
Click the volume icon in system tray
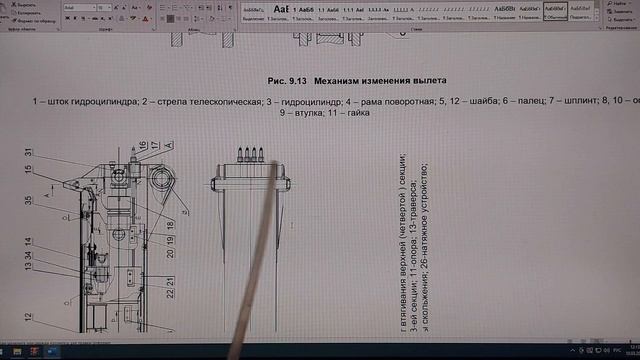(607, 350)
